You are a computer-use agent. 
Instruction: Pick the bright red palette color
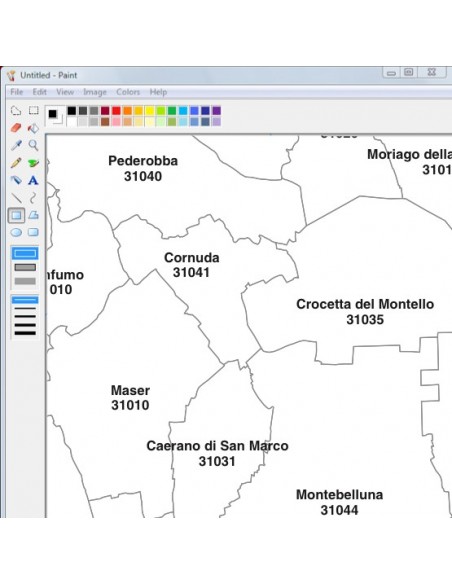pyautogui.click(x=116, y=110)
